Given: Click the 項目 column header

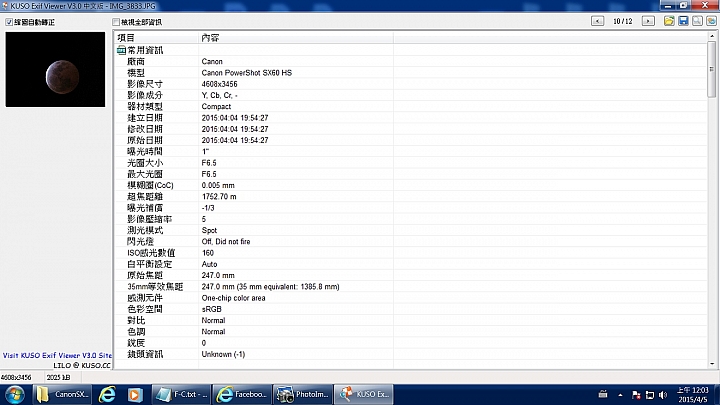Looking at the screenshot, I should [x=156, y=38].
